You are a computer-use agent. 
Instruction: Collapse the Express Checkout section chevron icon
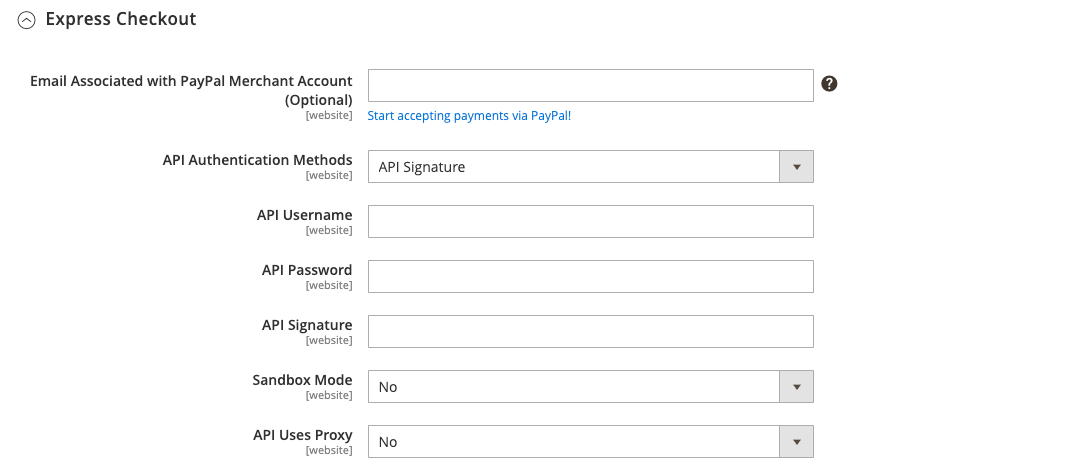coord(26,21)
